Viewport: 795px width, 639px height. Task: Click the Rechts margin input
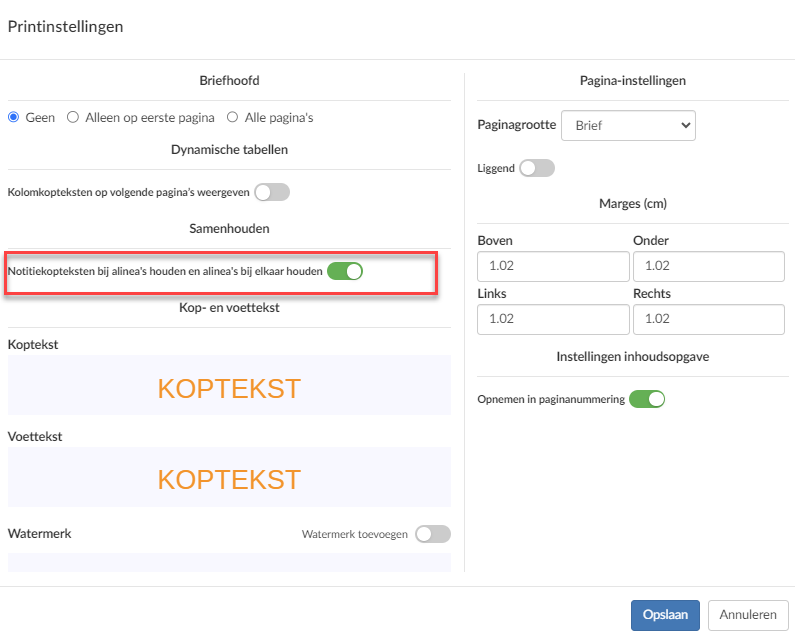tap(709, 320)
